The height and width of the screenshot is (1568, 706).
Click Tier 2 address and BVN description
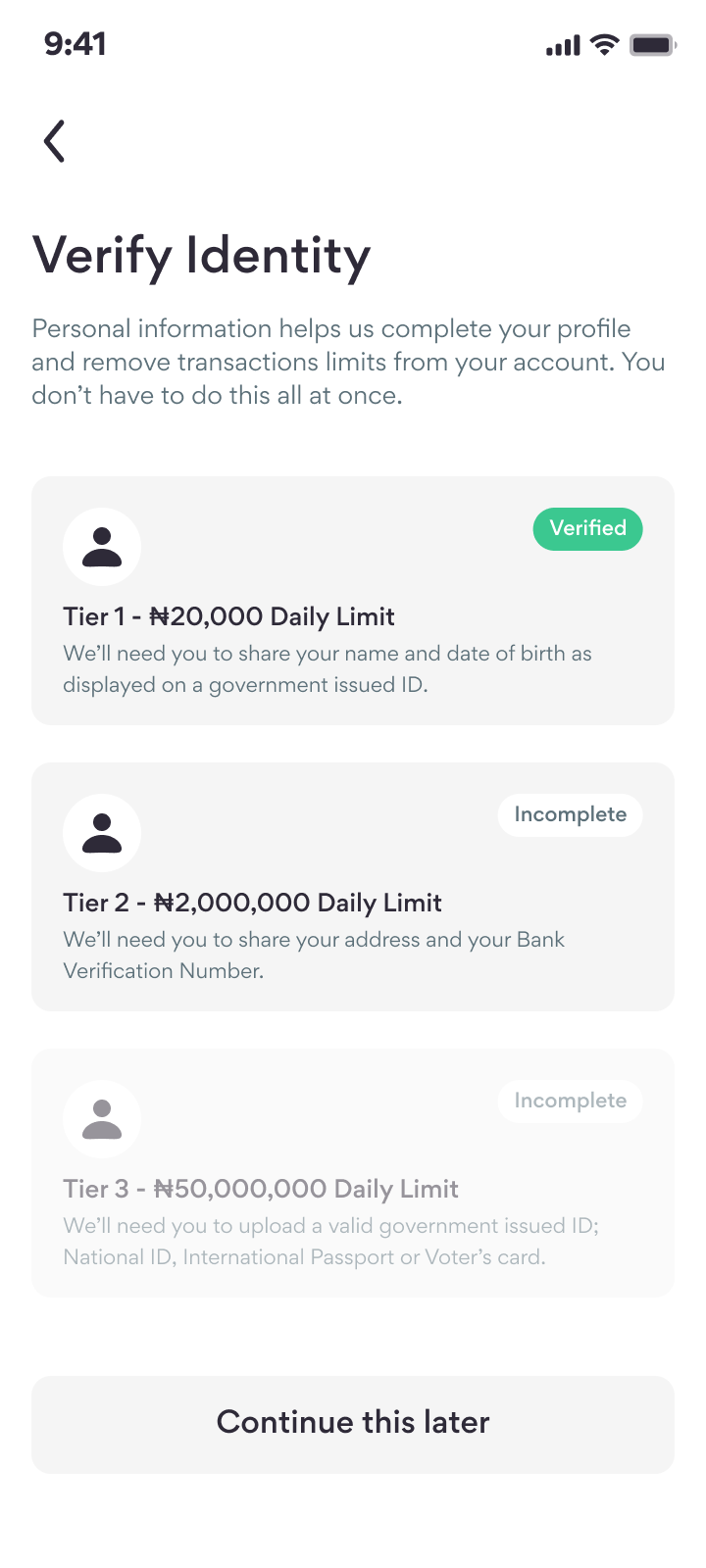pyautogui.click(x=314, y=955)
